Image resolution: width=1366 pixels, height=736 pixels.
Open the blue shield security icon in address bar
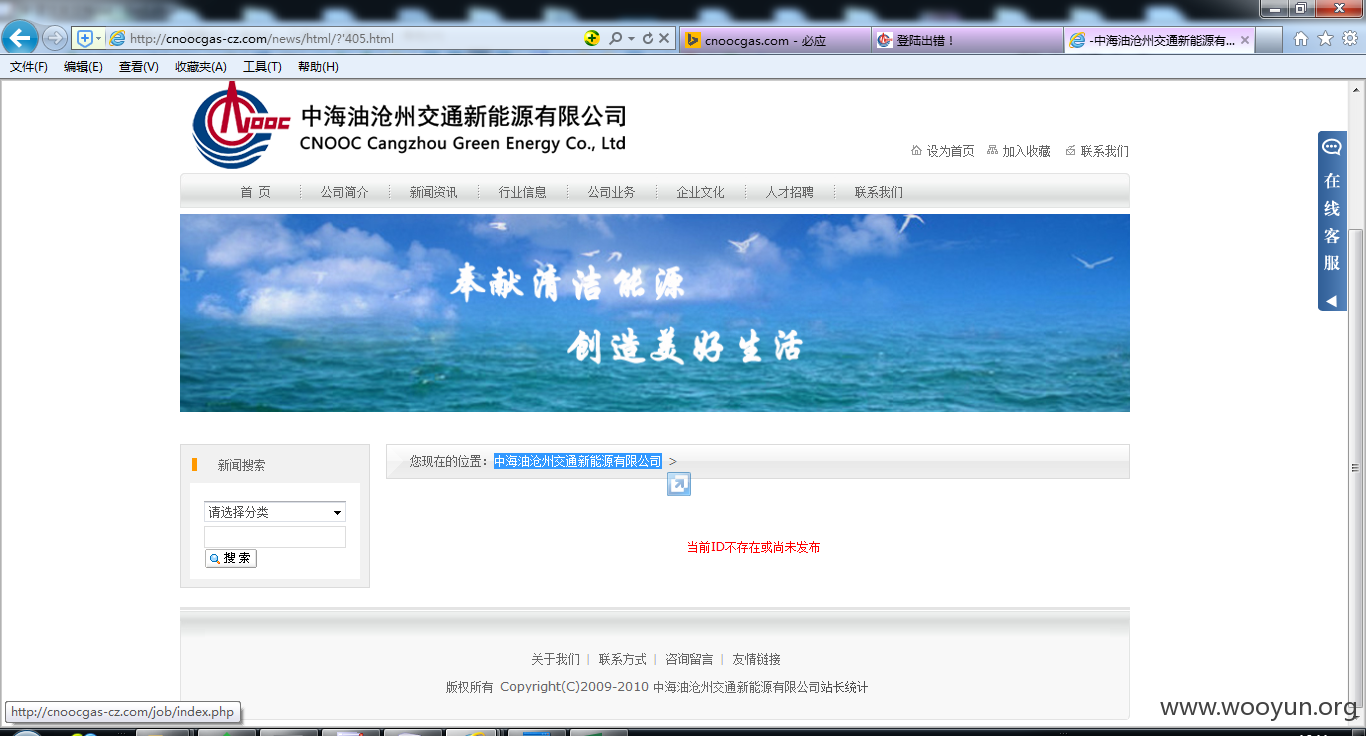[84, 39]
